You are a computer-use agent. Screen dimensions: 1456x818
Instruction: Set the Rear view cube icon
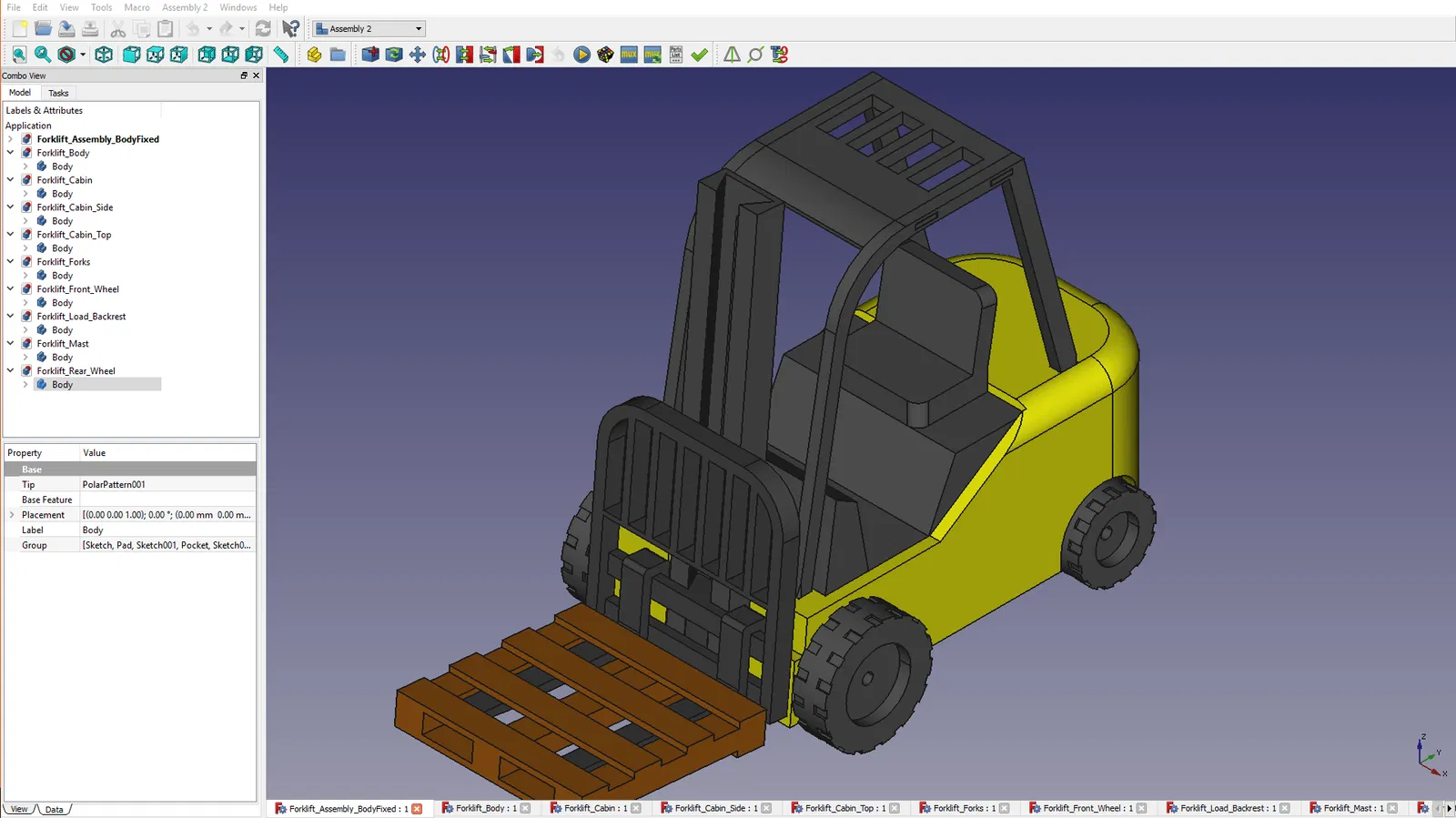click(x=207, y=55)
